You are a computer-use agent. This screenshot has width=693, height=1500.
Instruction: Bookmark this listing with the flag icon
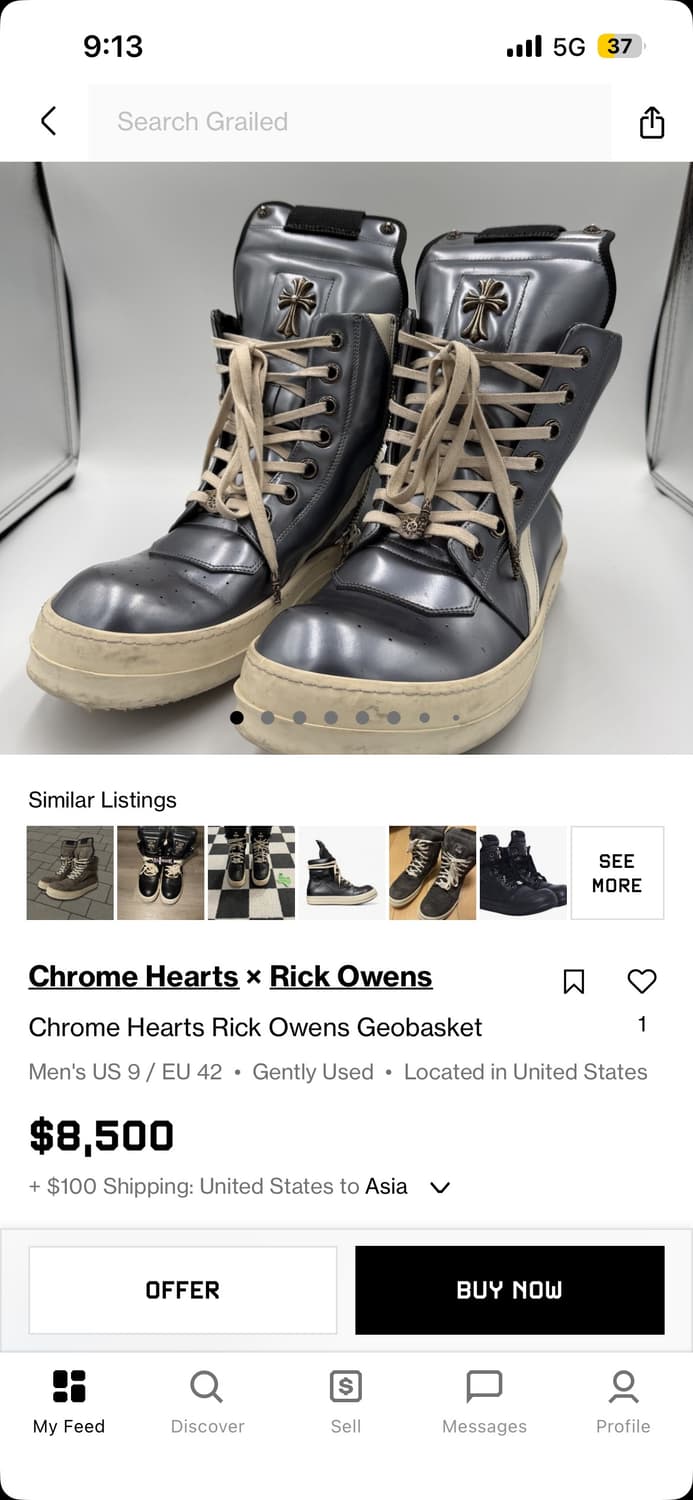pos(574,981)
